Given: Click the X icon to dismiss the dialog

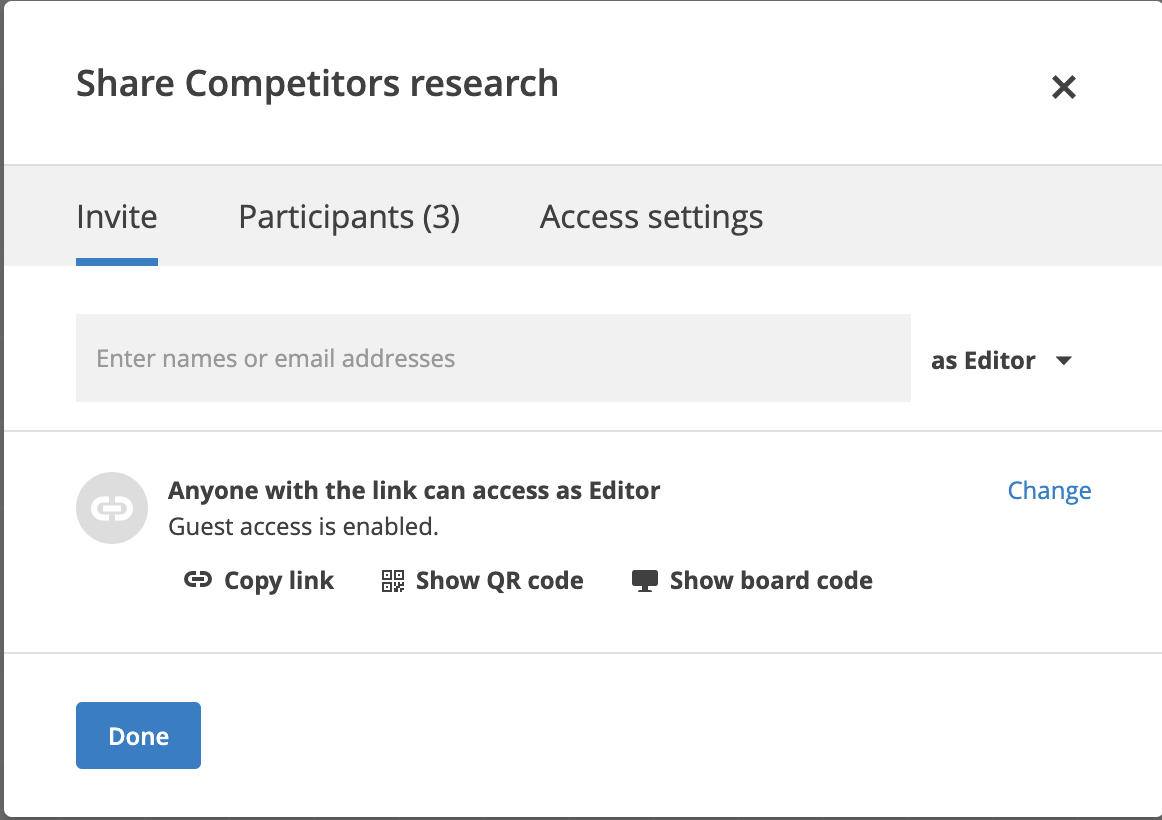Looking at the screenshot, I should click(1063, 88).
